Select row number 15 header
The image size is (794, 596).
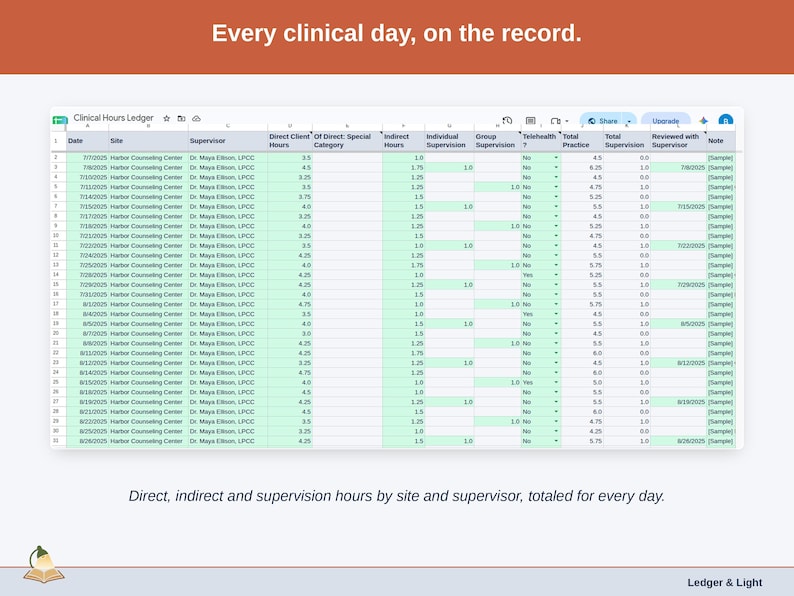coord(59,285)
